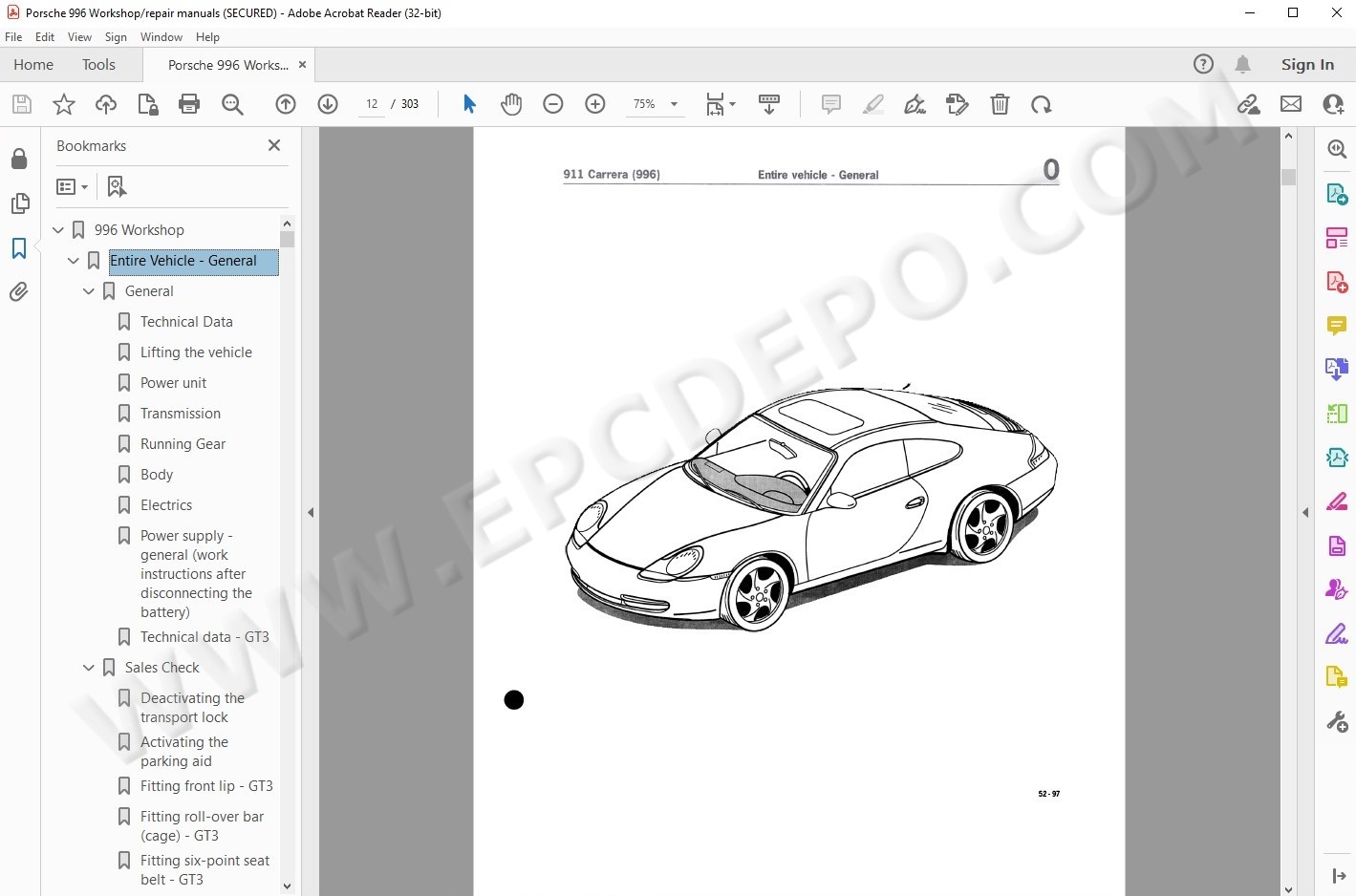
Task: Collapse the Sales Check bookmark group
Action: 89,668
